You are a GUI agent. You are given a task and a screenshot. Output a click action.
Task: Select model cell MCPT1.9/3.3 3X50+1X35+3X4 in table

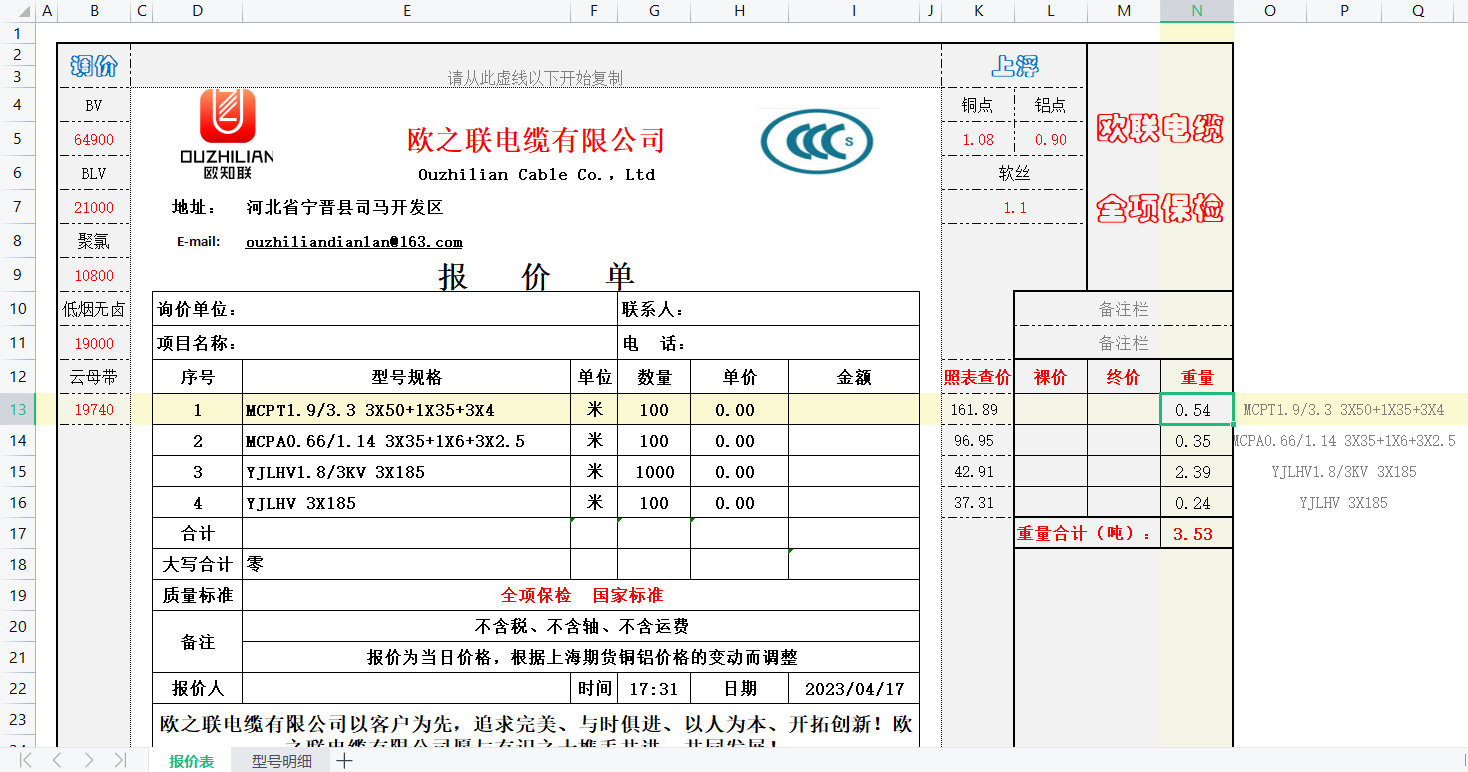[406, 410]
